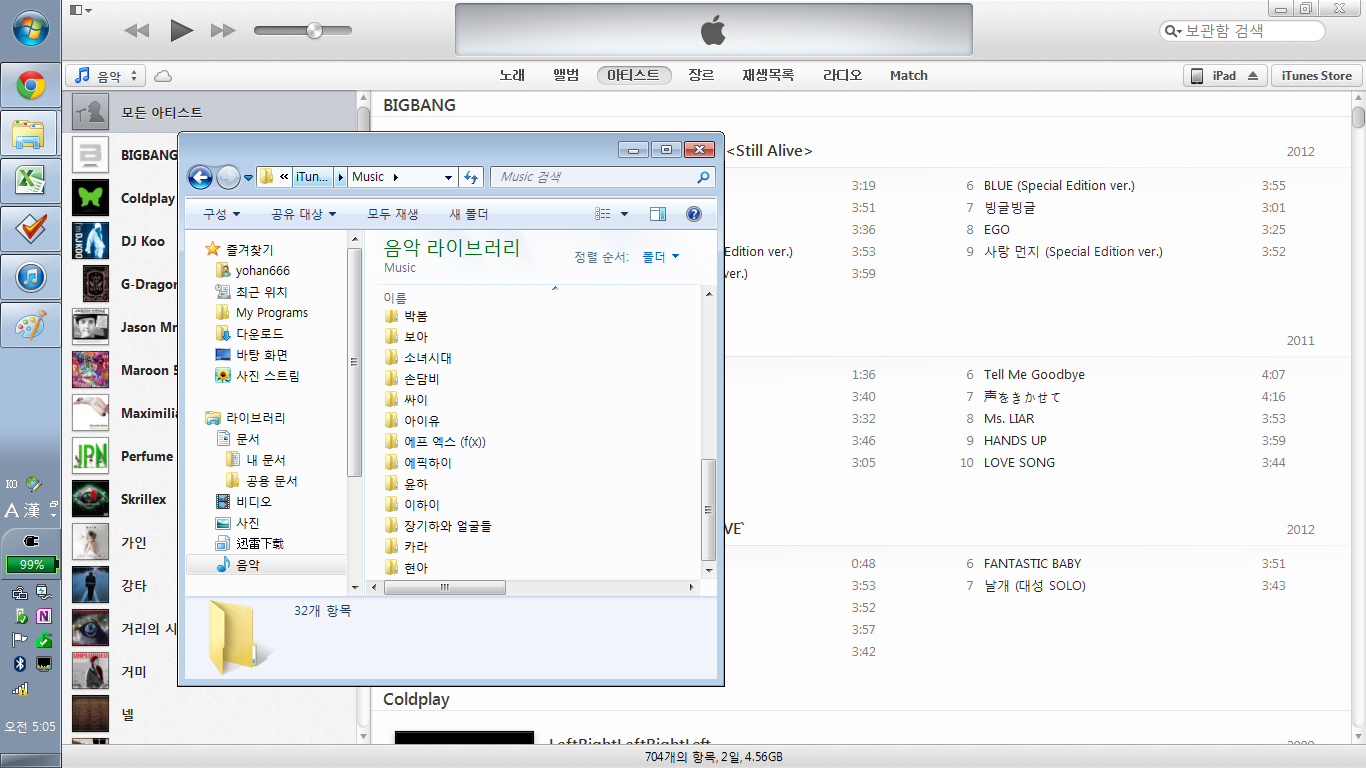
Task: Select the 소녀시대 folder
Action: click(x=428, y=358)
